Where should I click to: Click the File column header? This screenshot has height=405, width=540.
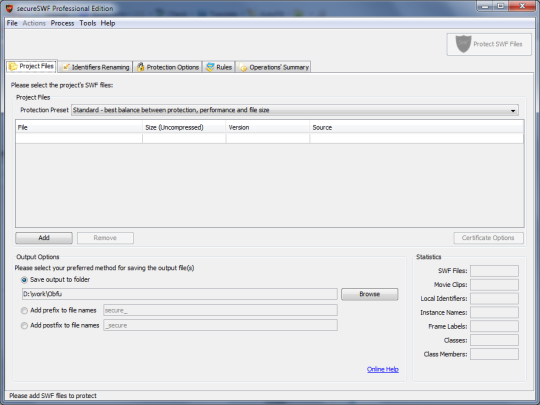tap(79, 127)
